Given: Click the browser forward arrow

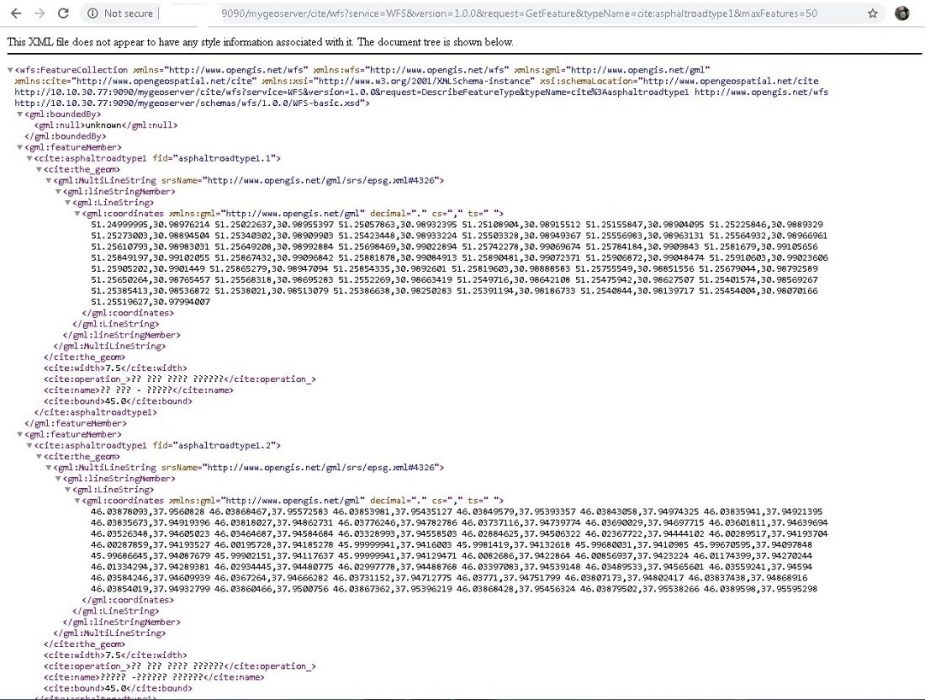Looking at the screenshot, I should click(39, 14).
